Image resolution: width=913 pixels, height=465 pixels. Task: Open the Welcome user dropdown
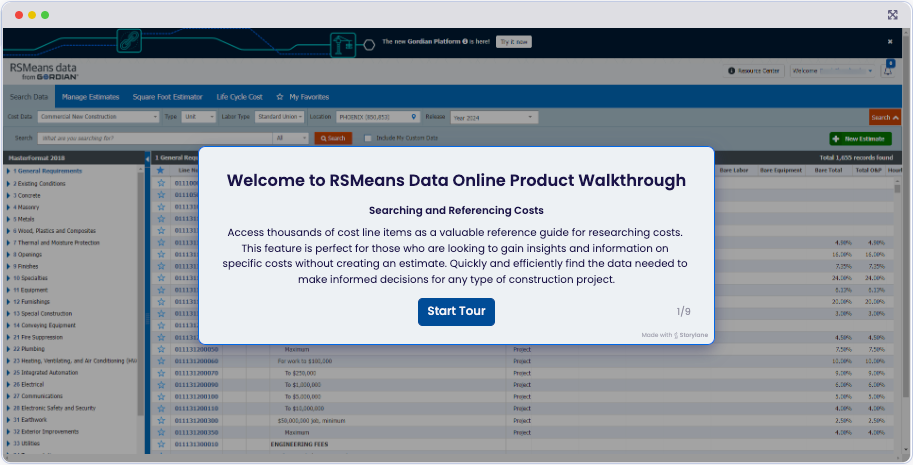(x=833, y=71)
